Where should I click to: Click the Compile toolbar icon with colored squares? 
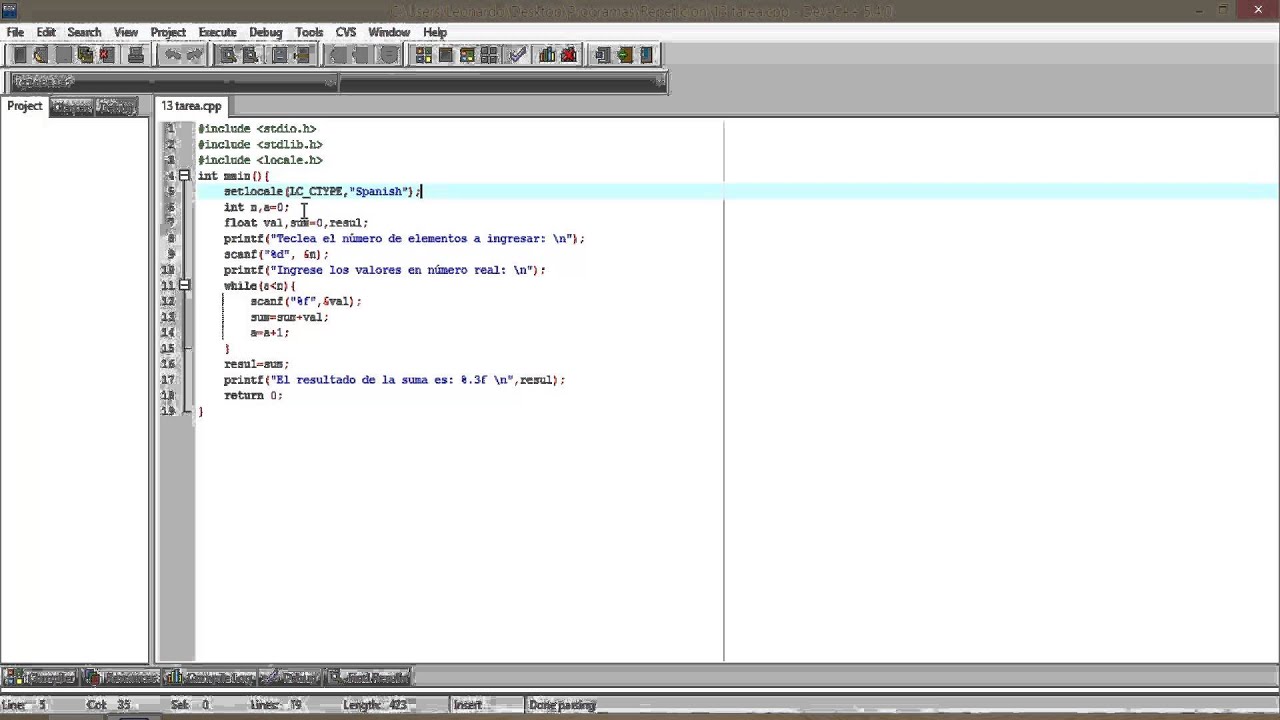423,55
